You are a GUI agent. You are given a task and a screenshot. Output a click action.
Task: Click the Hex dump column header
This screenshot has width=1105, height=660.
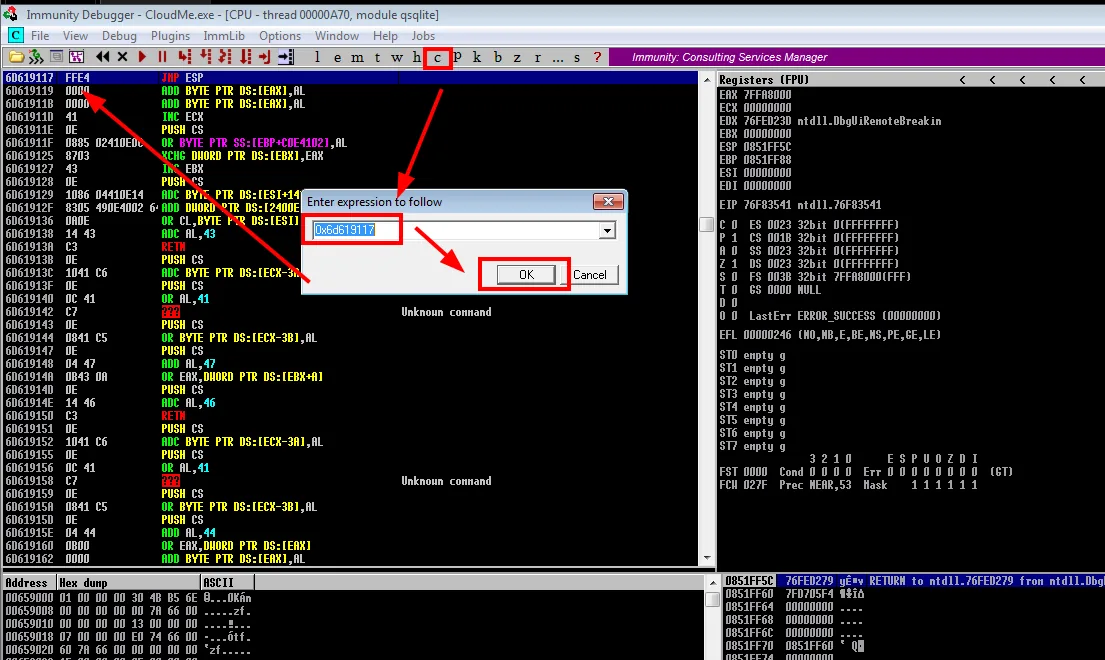coord(128,583)
